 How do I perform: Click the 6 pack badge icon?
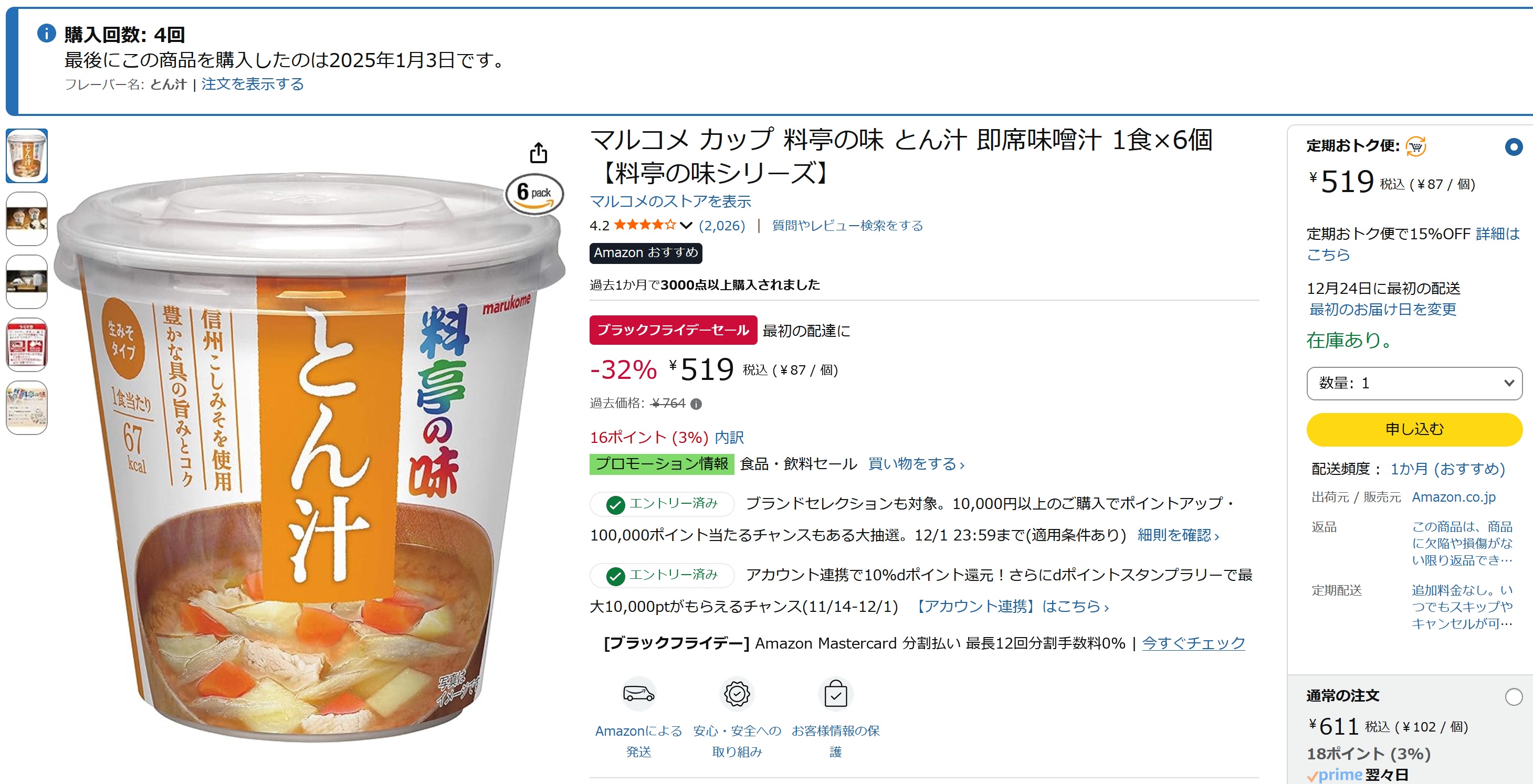pyautogui.click(x=534, y=194)
